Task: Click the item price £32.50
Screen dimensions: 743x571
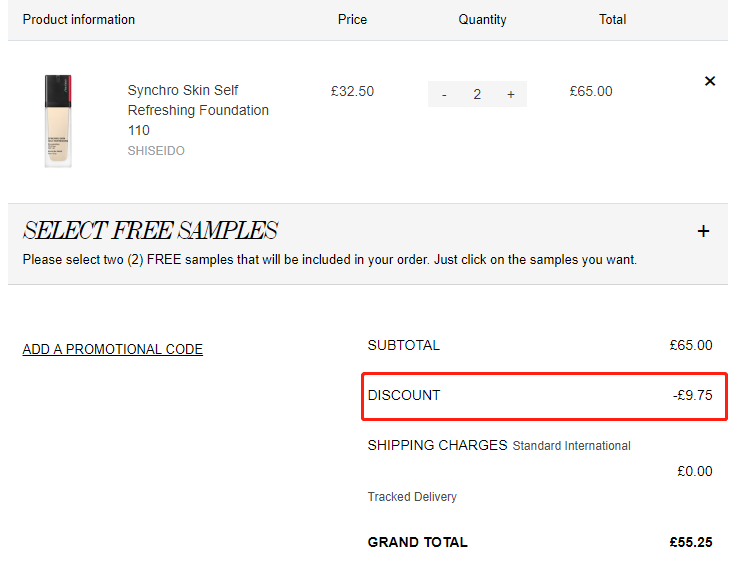Action: pyautogui.click(x=352, y=91)
